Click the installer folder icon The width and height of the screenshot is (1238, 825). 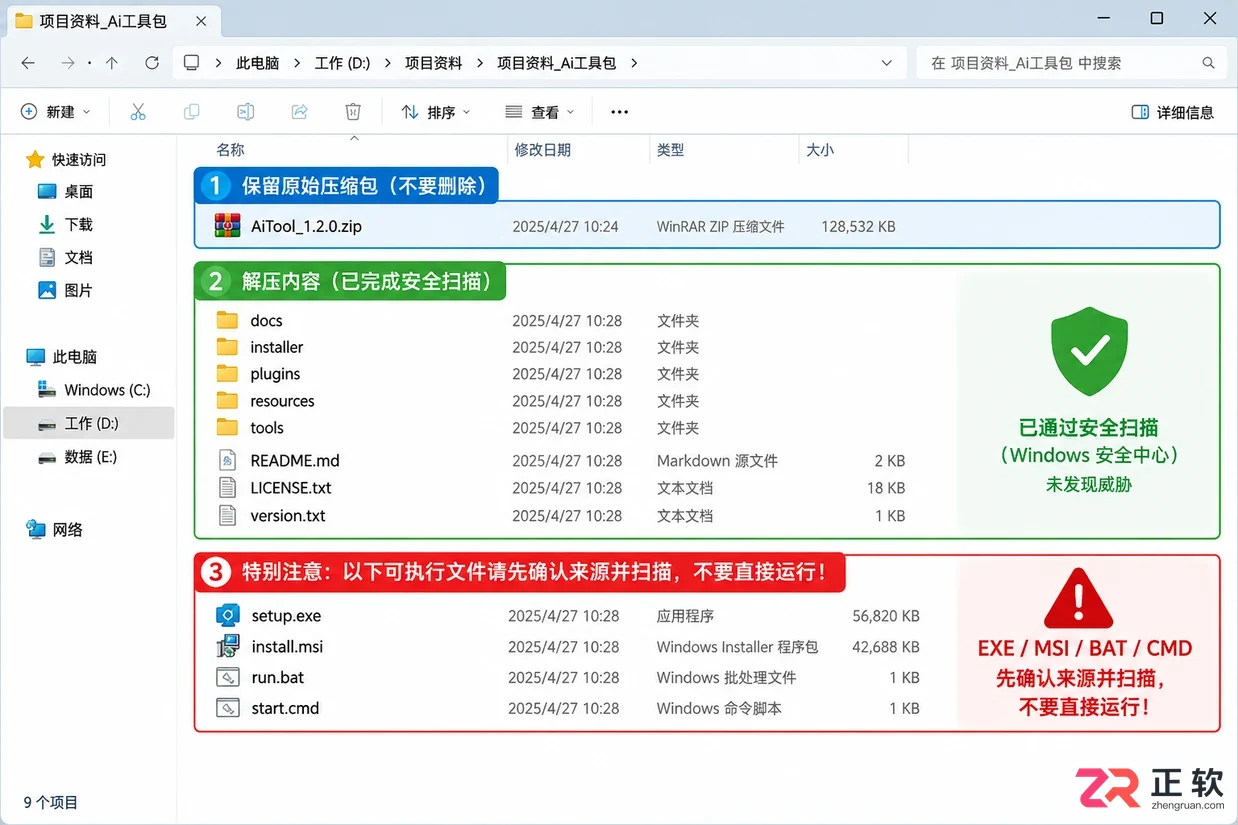click(x=228, y=347)
